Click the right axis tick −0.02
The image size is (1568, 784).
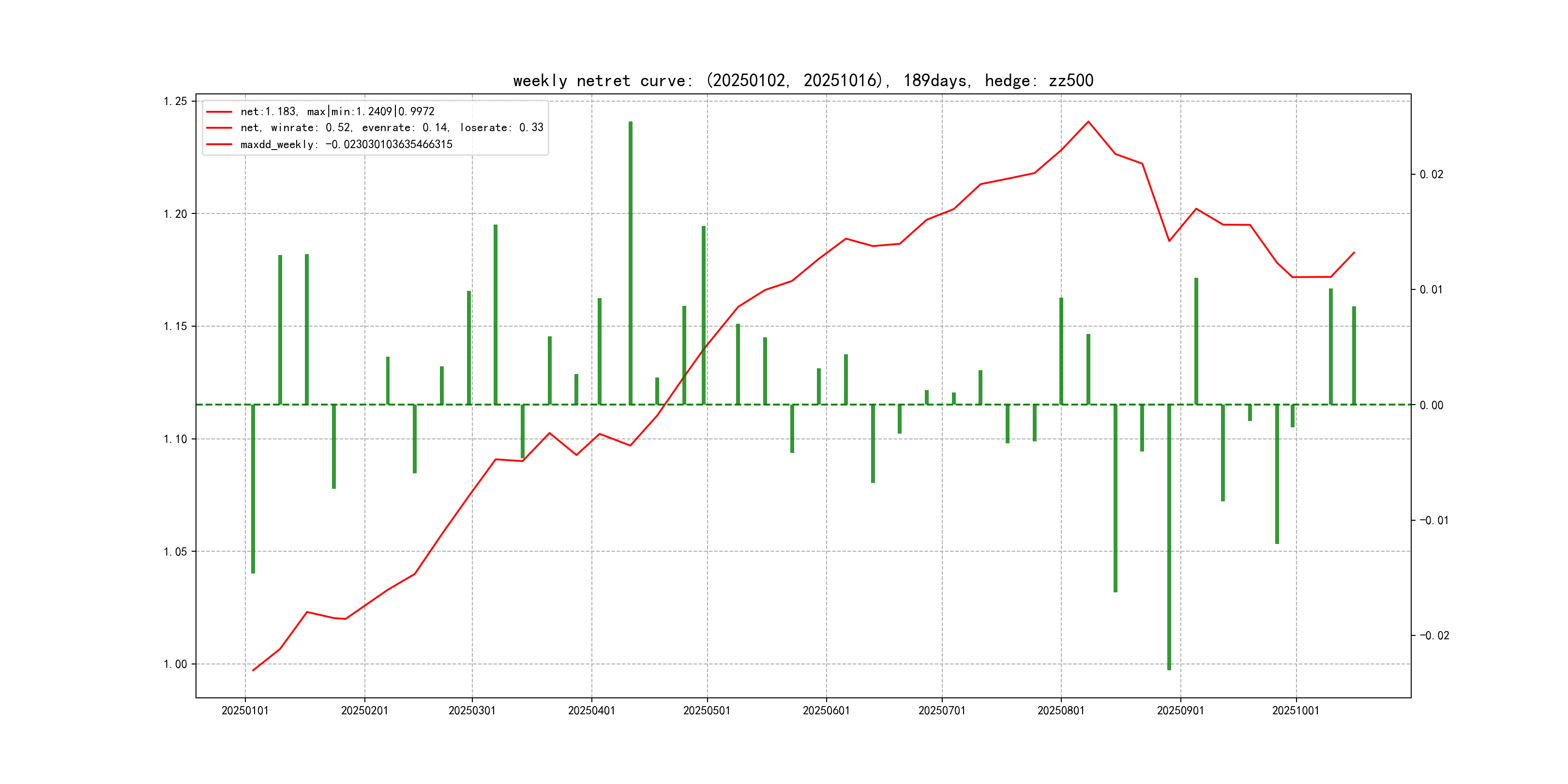pyautogui.click(x=1434, y=635)
